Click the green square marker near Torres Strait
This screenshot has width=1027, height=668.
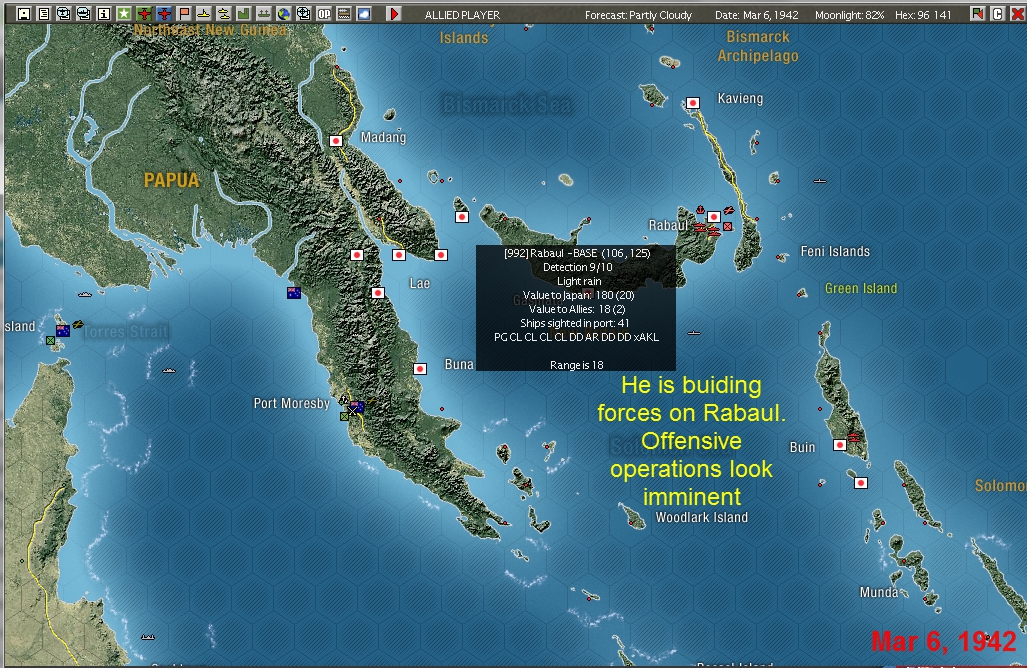(50, 341)
